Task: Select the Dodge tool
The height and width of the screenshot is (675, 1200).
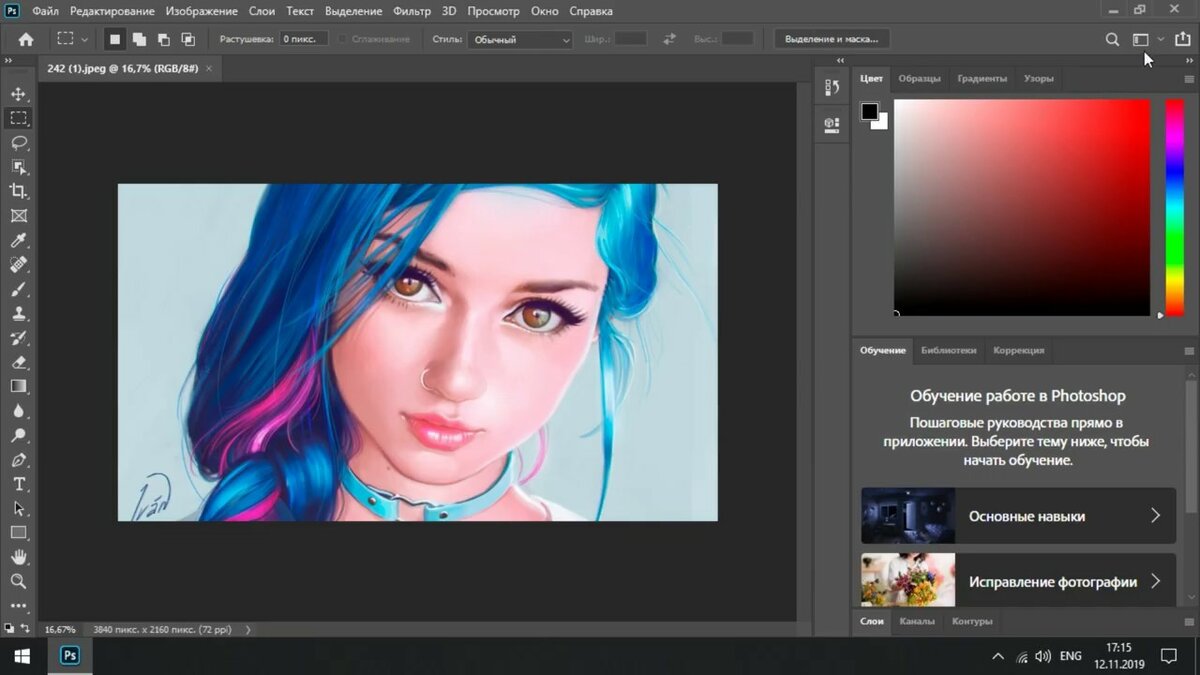Action: (x=19, y=435)
